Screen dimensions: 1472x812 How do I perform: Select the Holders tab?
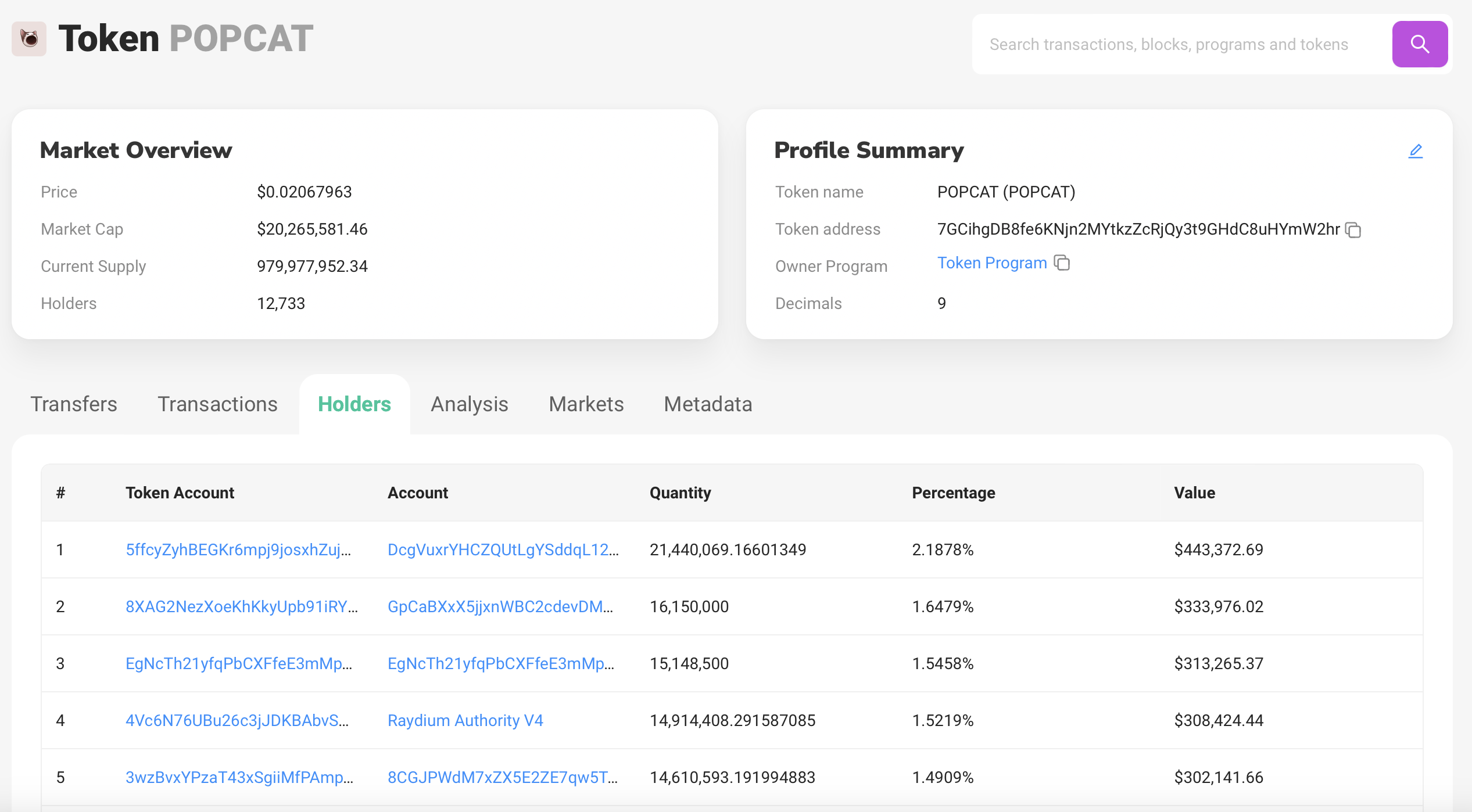(354, 404)
